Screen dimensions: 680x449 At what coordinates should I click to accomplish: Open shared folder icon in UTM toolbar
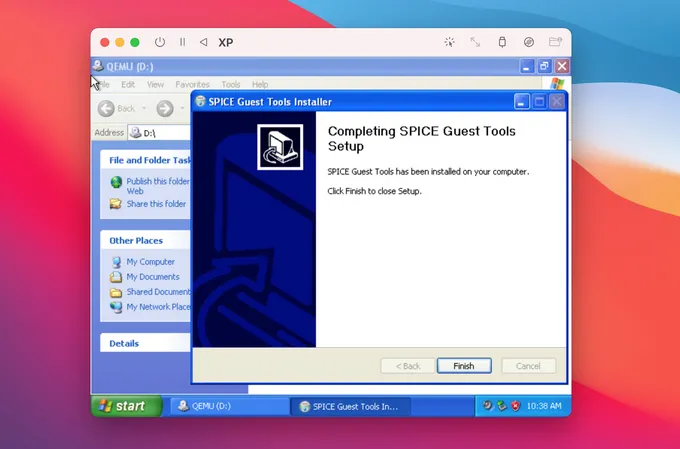coord(555,42)
